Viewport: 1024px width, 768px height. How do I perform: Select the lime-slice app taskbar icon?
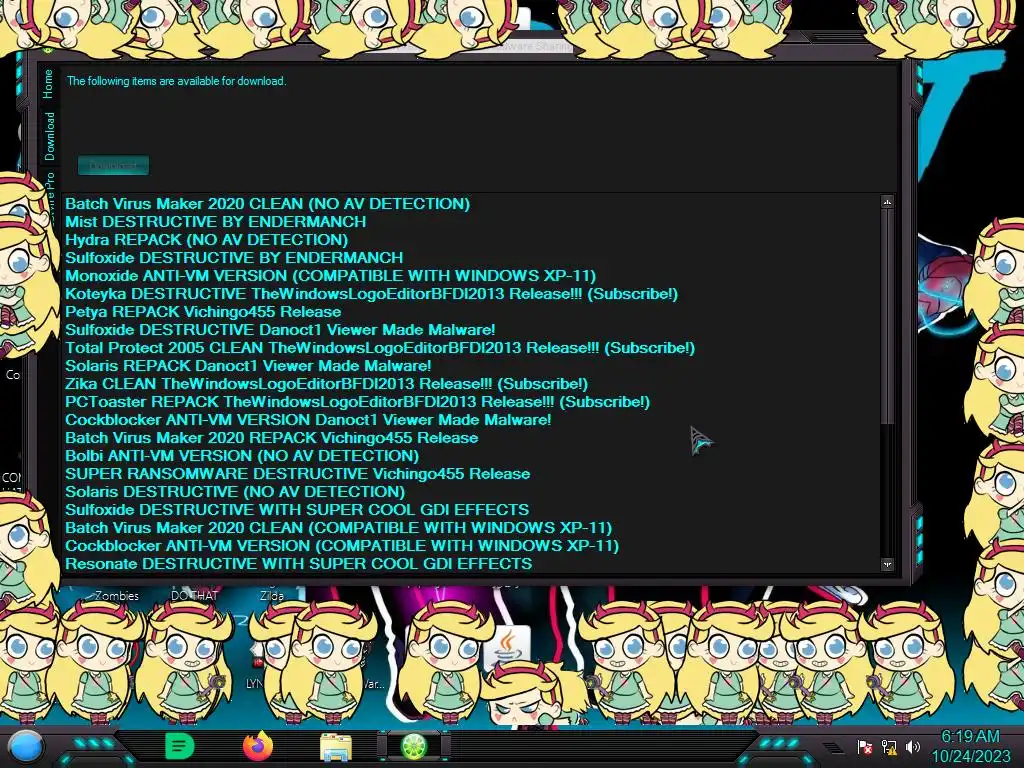pos(413,747)
